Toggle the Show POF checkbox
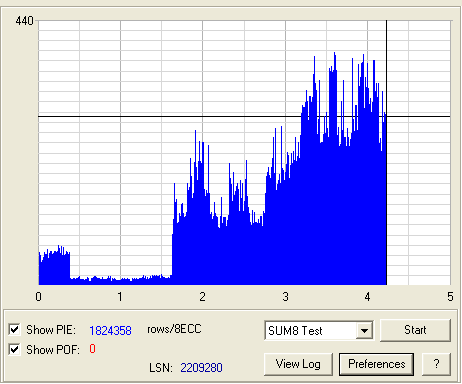The width and height of the screenshot is (462, 384). [x=14, y=349]
